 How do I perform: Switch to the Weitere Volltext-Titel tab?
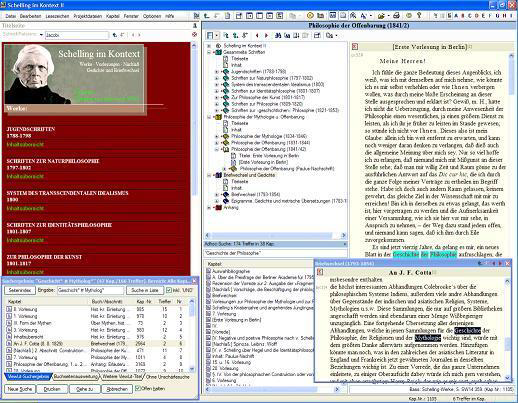pos(121,377)
